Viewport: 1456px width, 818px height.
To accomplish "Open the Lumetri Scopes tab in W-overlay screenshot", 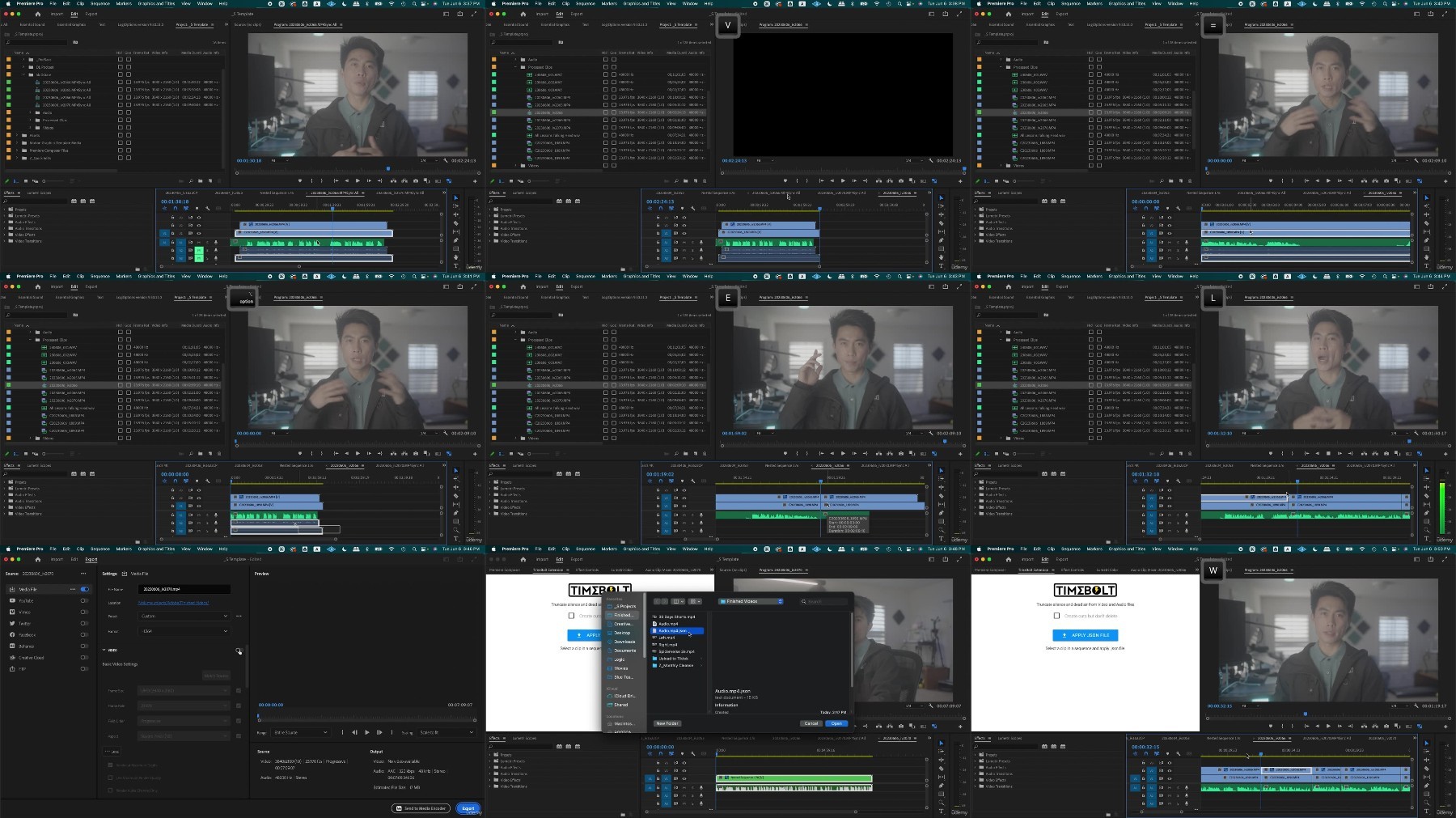I will [x=1009, y=738].
